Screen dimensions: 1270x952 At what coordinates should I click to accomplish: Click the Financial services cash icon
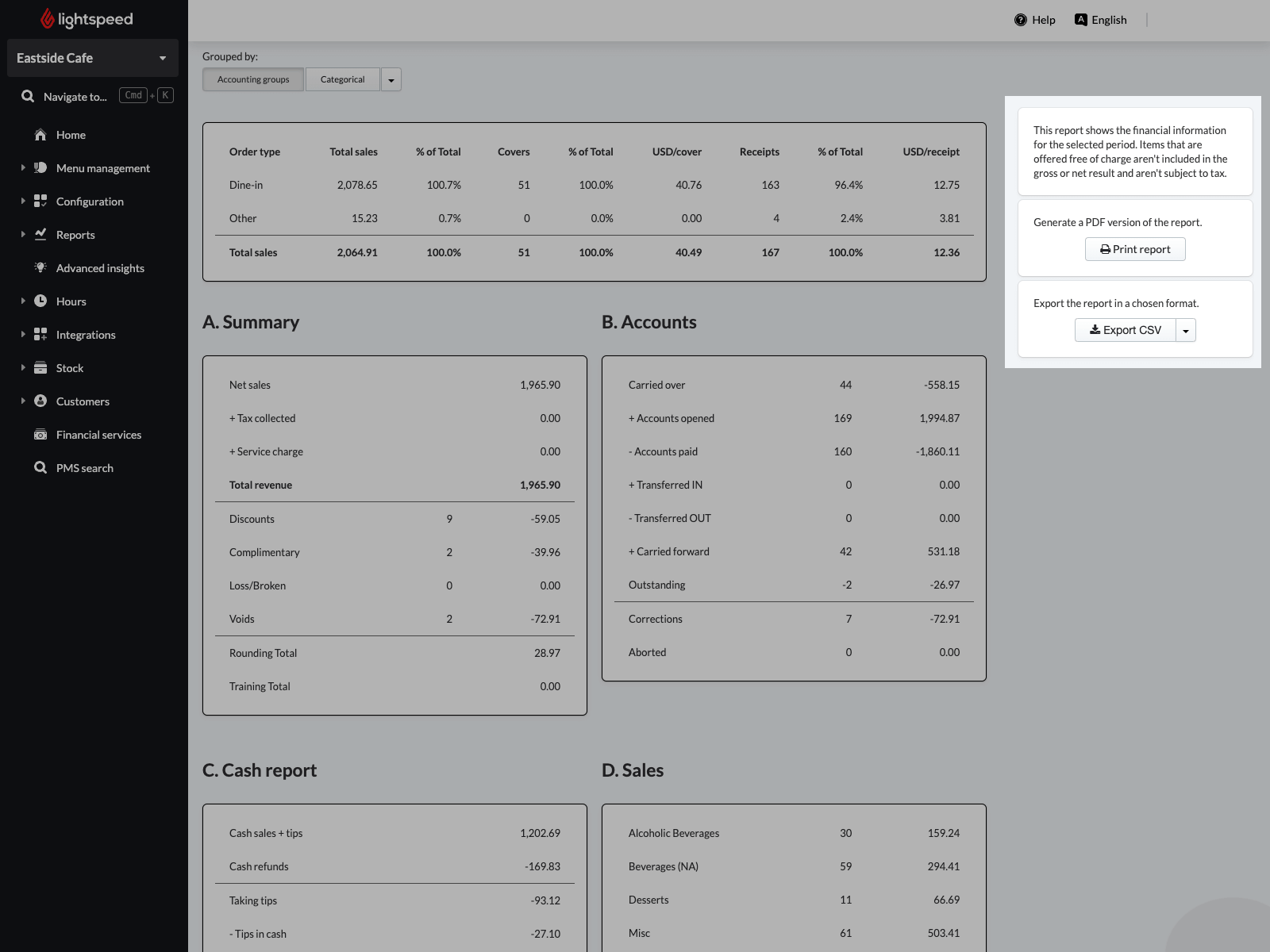click(x=40, y=435)
